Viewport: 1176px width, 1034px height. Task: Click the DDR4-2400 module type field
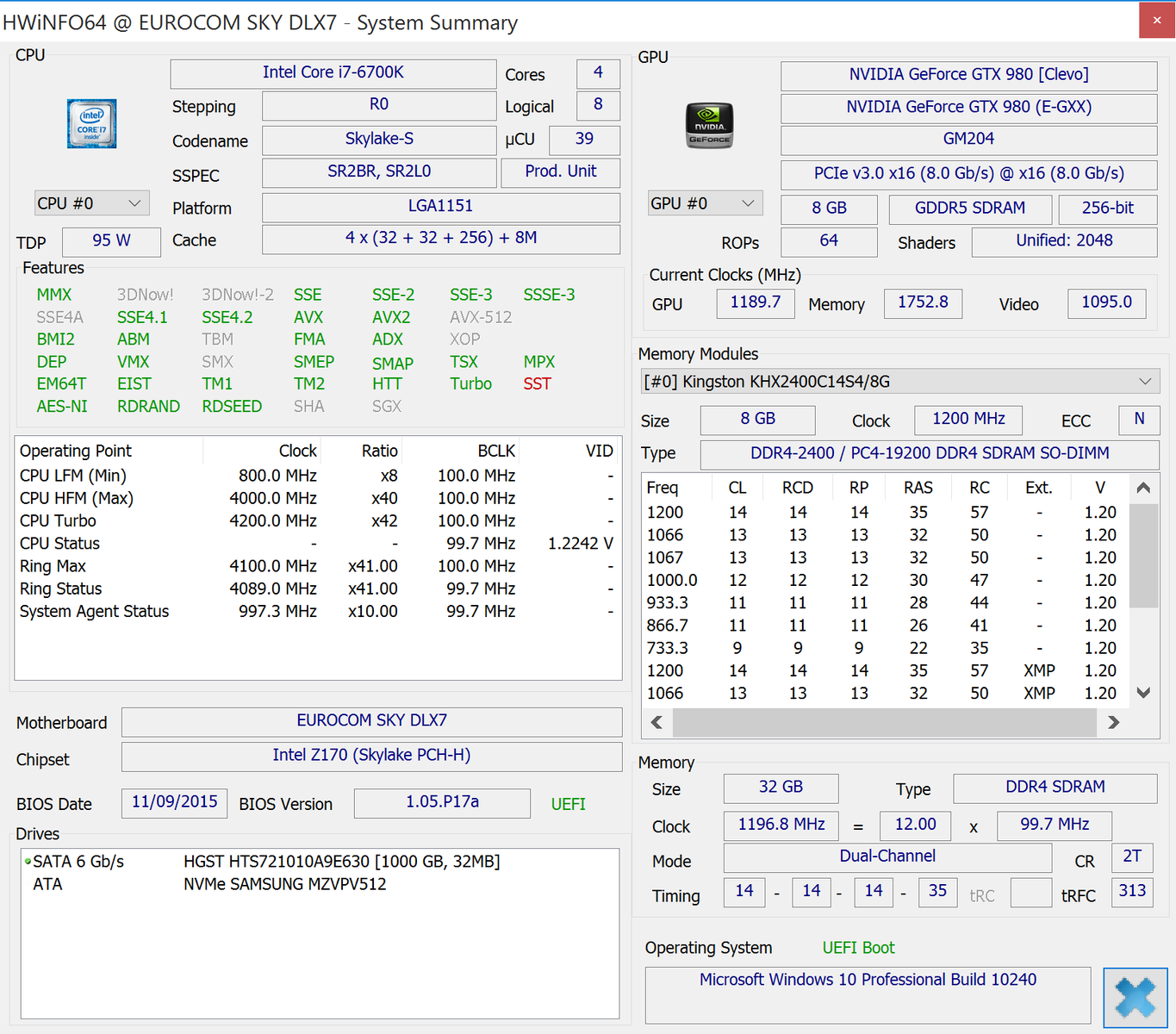point(930,454)
